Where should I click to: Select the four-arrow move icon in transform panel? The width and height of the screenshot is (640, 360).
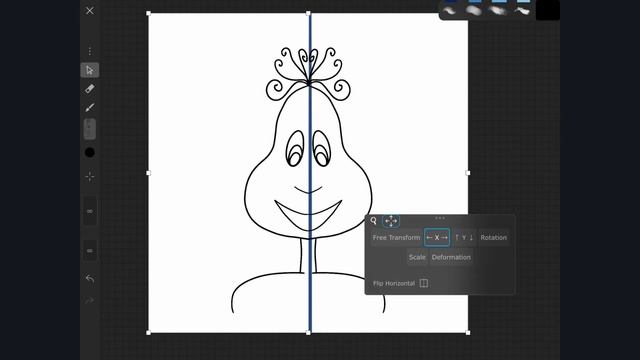[x=391, y=221]
